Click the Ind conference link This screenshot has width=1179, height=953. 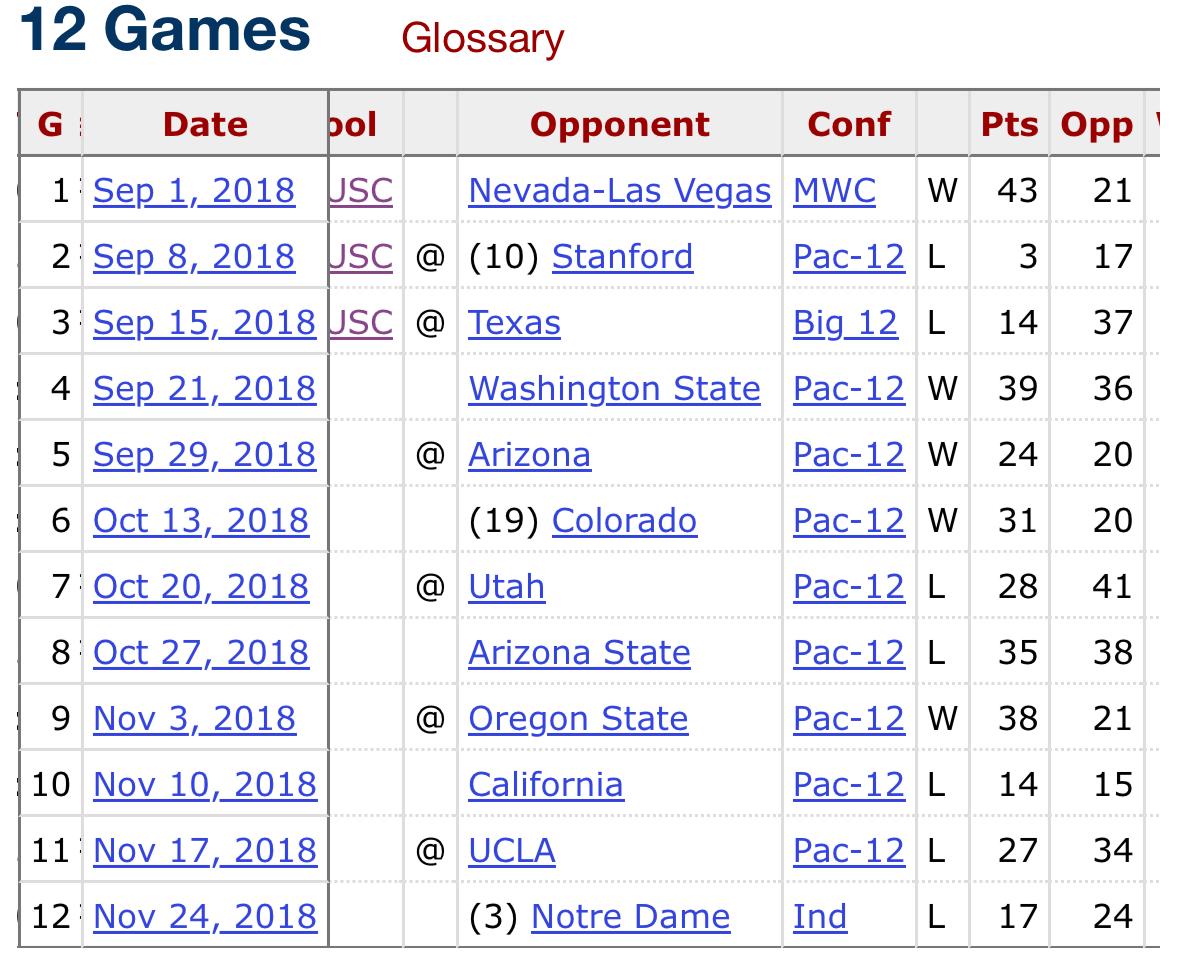pos(819,916)
